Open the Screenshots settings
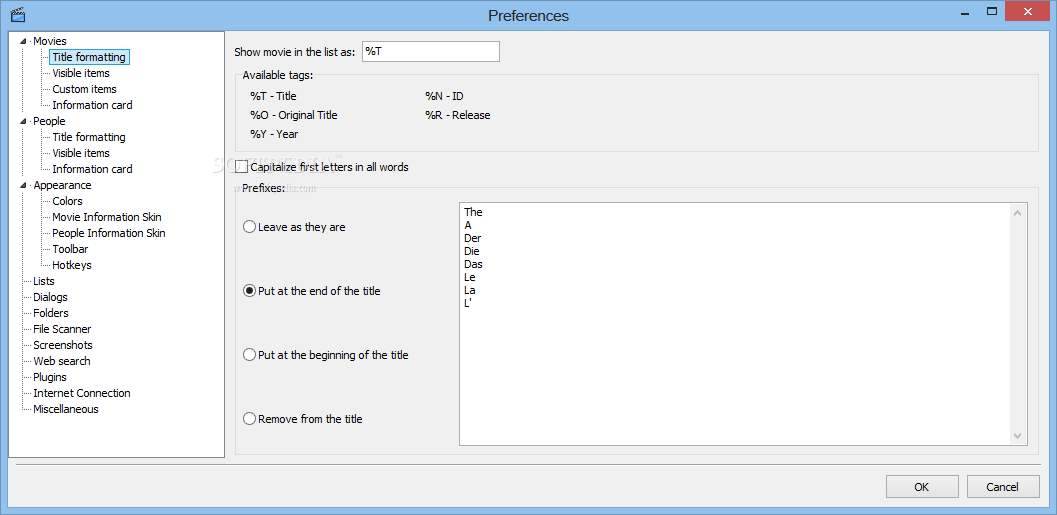 tap(63, 345)
